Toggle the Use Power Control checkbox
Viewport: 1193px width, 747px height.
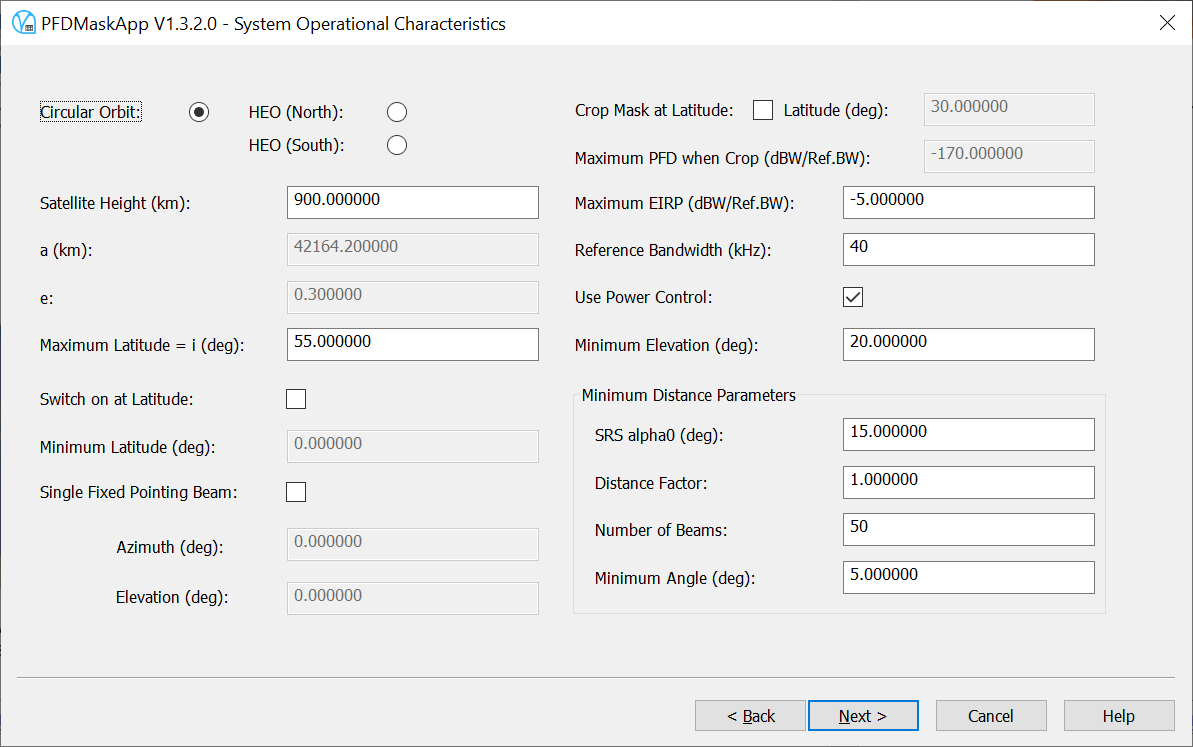point(853,297)
